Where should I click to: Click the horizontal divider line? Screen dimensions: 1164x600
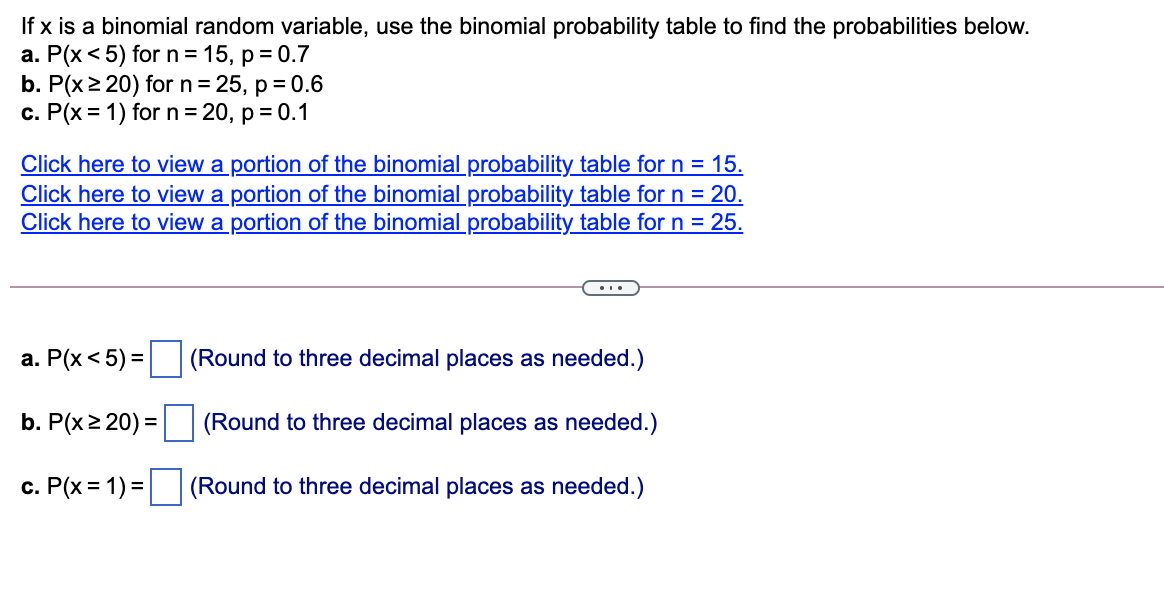300,288
